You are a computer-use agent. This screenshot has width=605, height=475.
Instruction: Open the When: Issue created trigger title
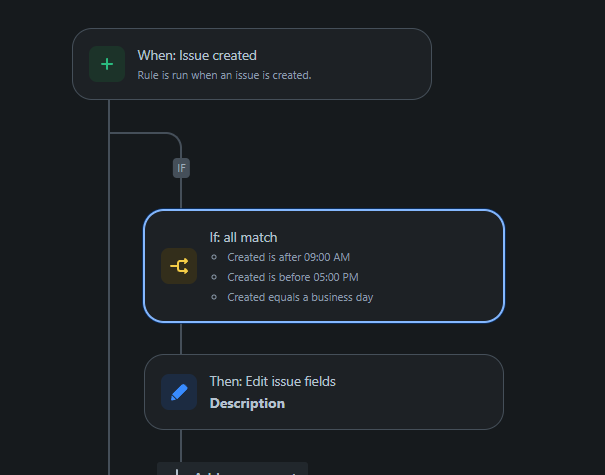point(197,56)
